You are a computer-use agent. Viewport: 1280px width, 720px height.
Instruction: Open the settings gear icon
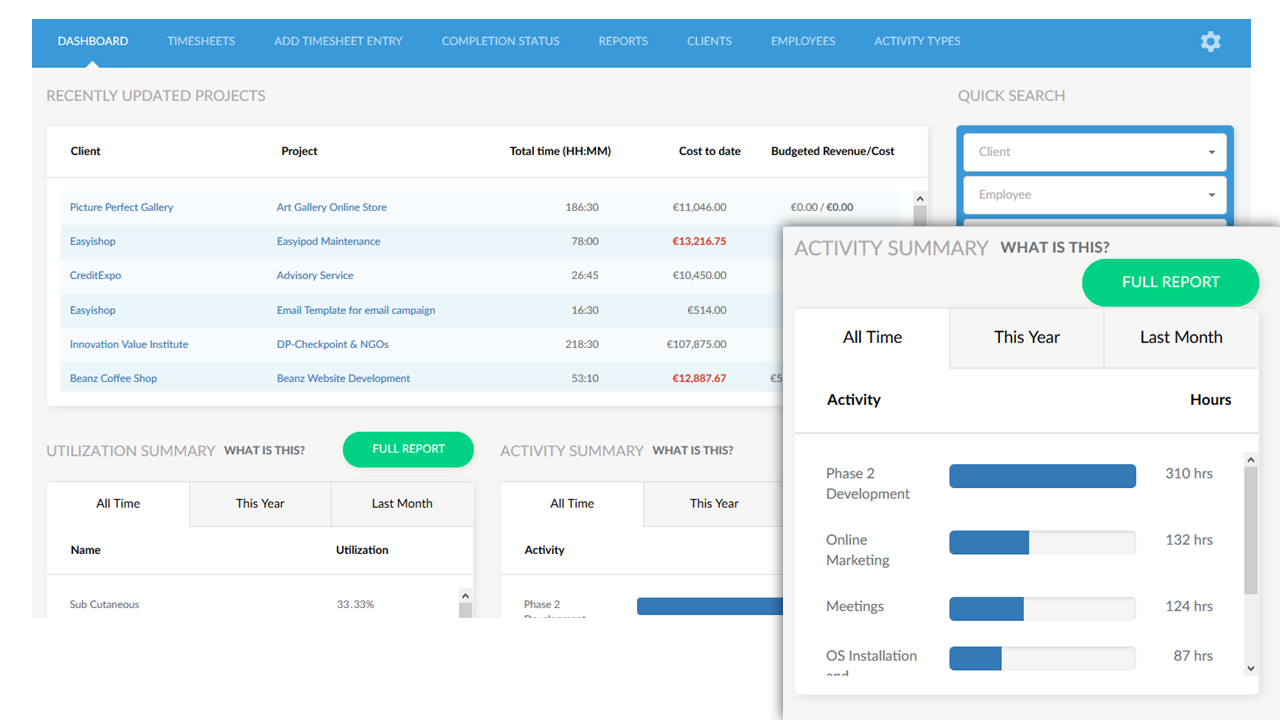click(1210, 42)
